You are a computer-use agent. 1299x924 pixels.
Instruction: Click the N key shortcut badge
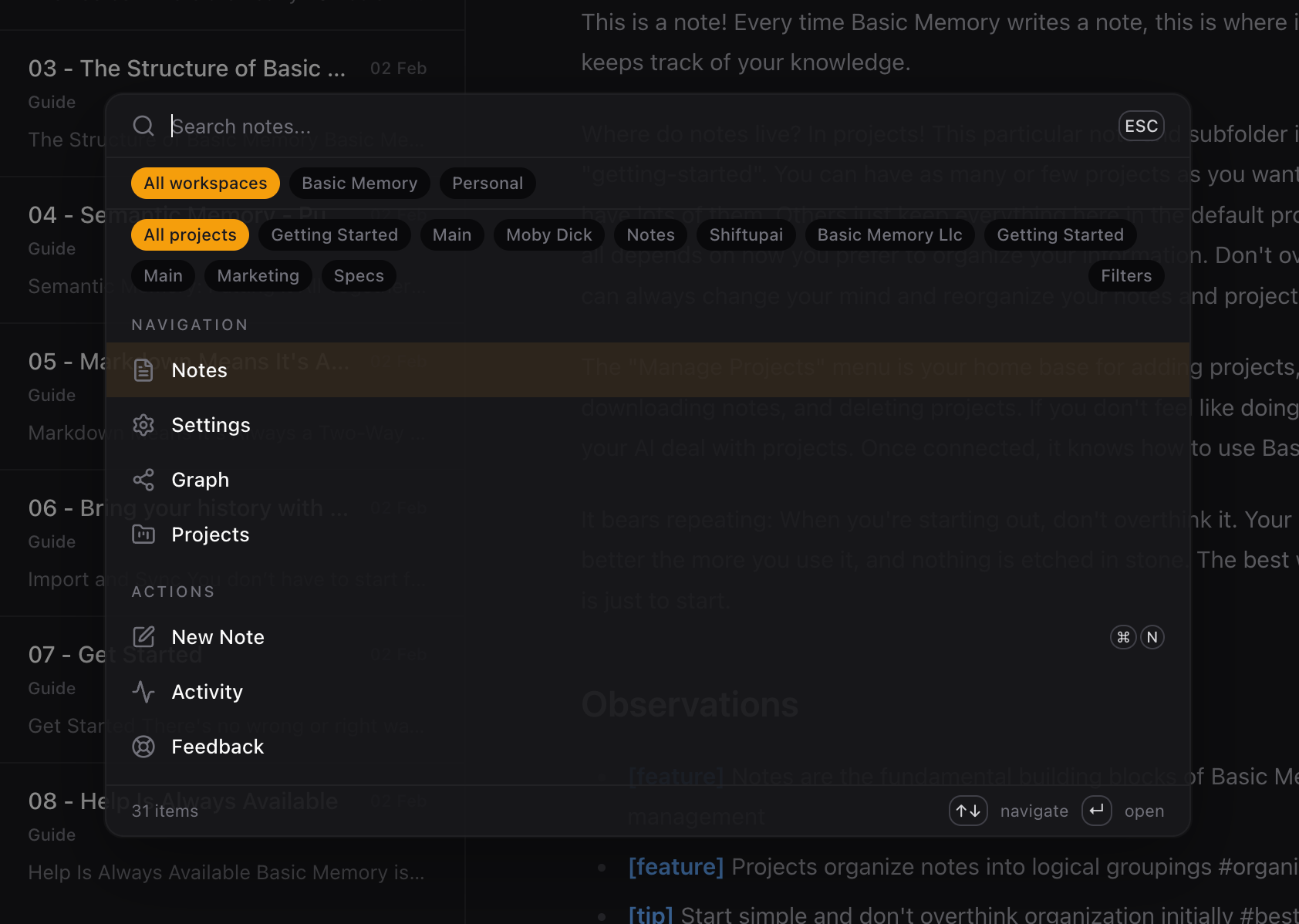click(x=1152, y=637)
